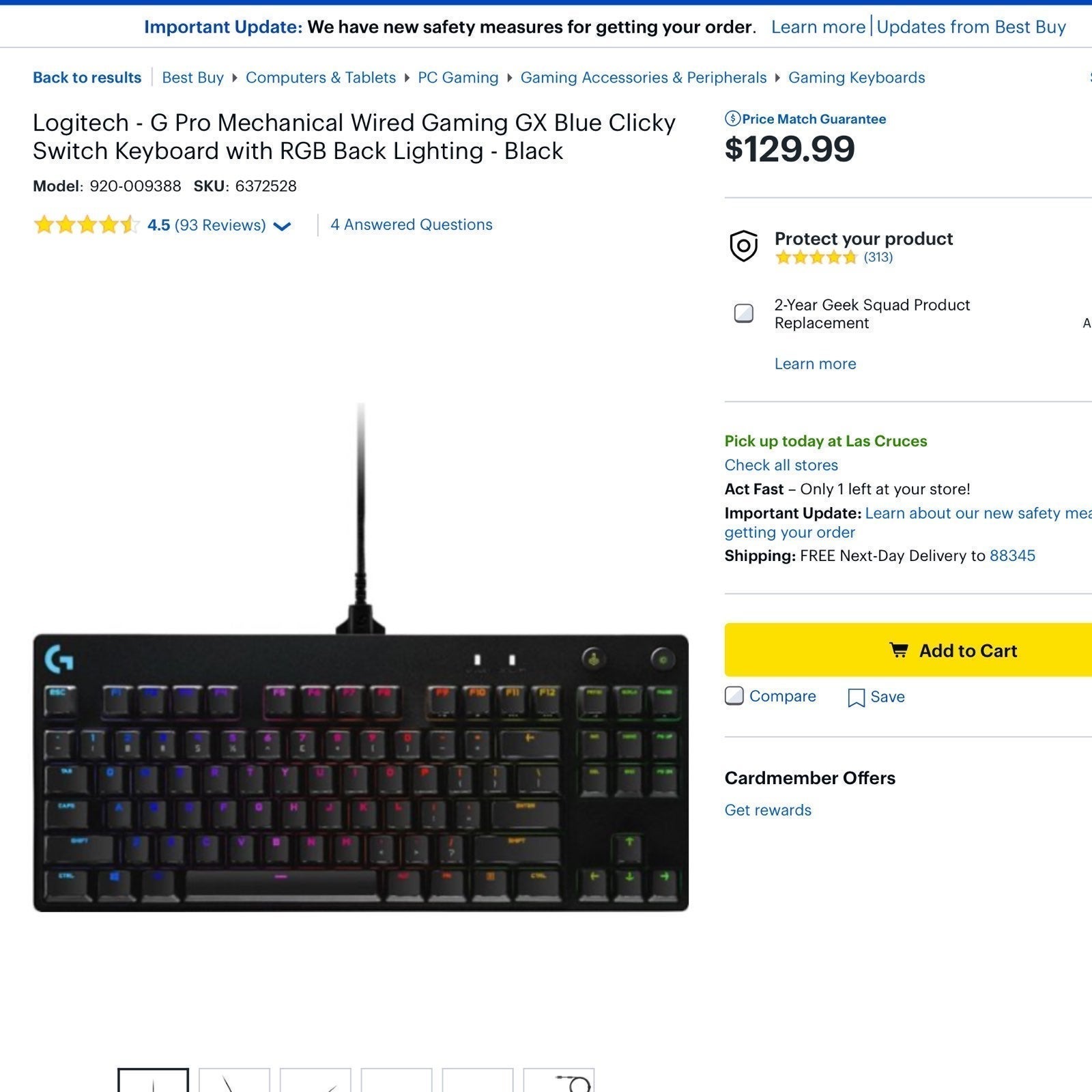Click the shopping cart icon on Add to Cart
The width and height of the screenshot is (1092, 1092).
click(x=899, y=650)
